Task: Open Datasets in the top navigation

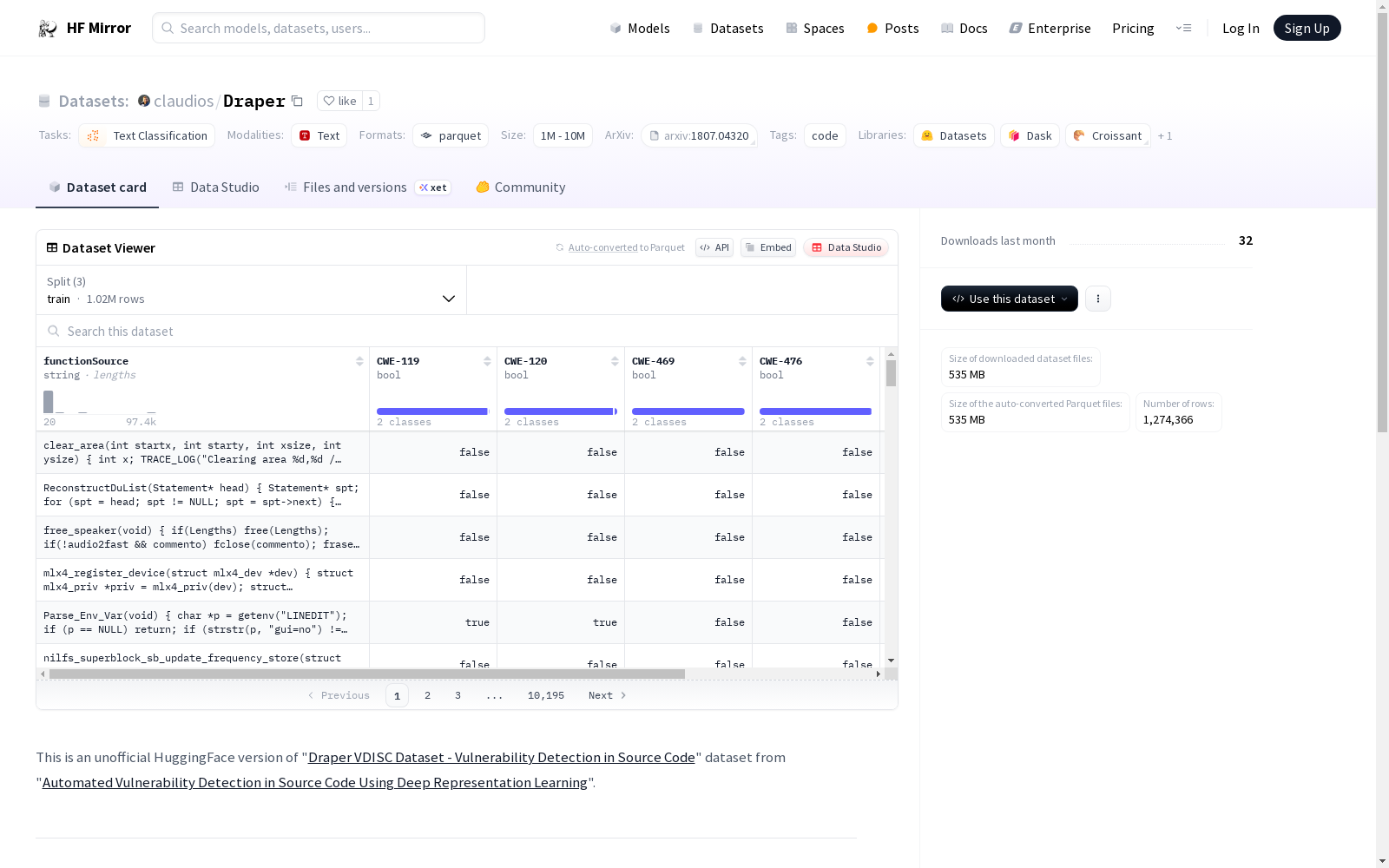Action: (x=727, y=28)
